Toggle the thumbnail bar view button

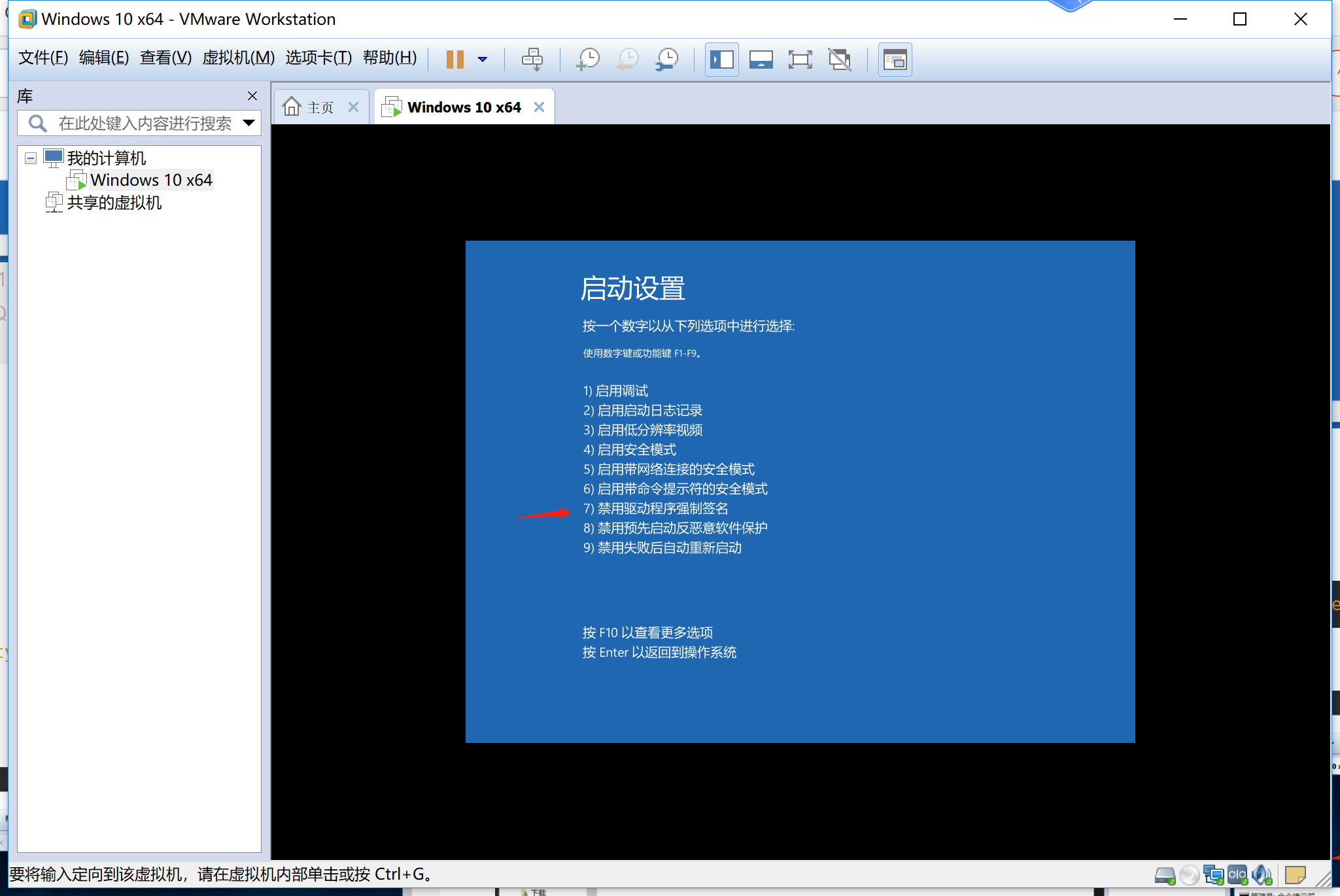pyautogui.click(x=761, y=60)
